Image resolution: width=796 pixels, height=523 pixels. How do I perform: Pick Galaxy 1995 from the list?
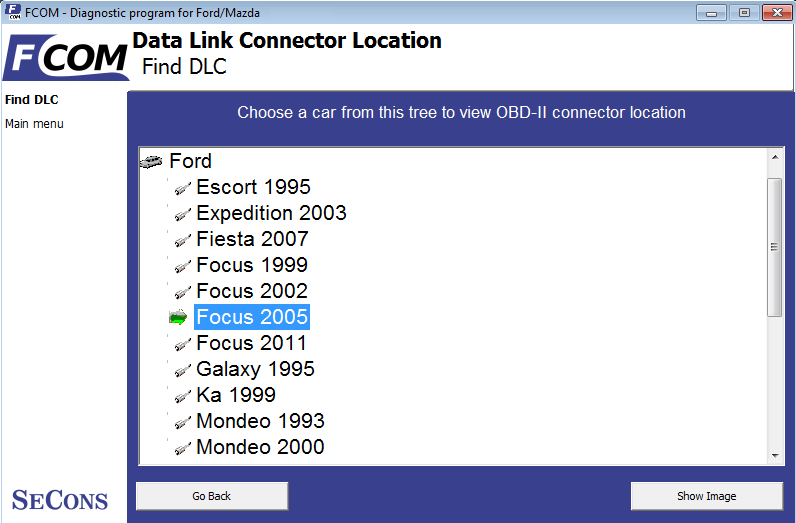coord(255,369)
